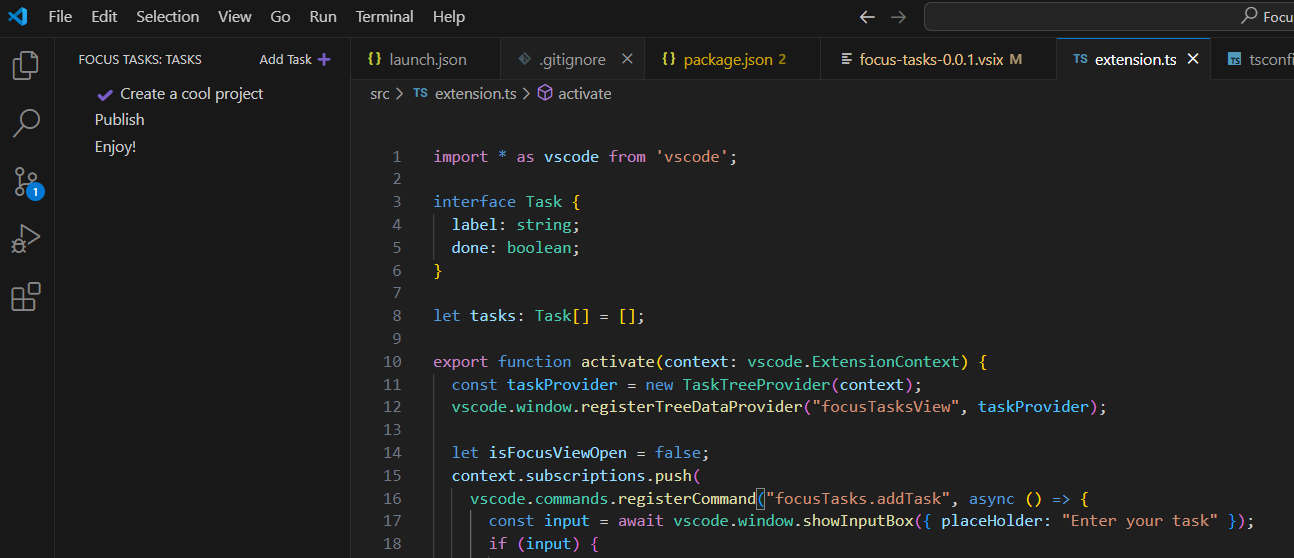Open the Help menu
Image resolution: width=1294 pixels, height=558 pixels.
449,17
